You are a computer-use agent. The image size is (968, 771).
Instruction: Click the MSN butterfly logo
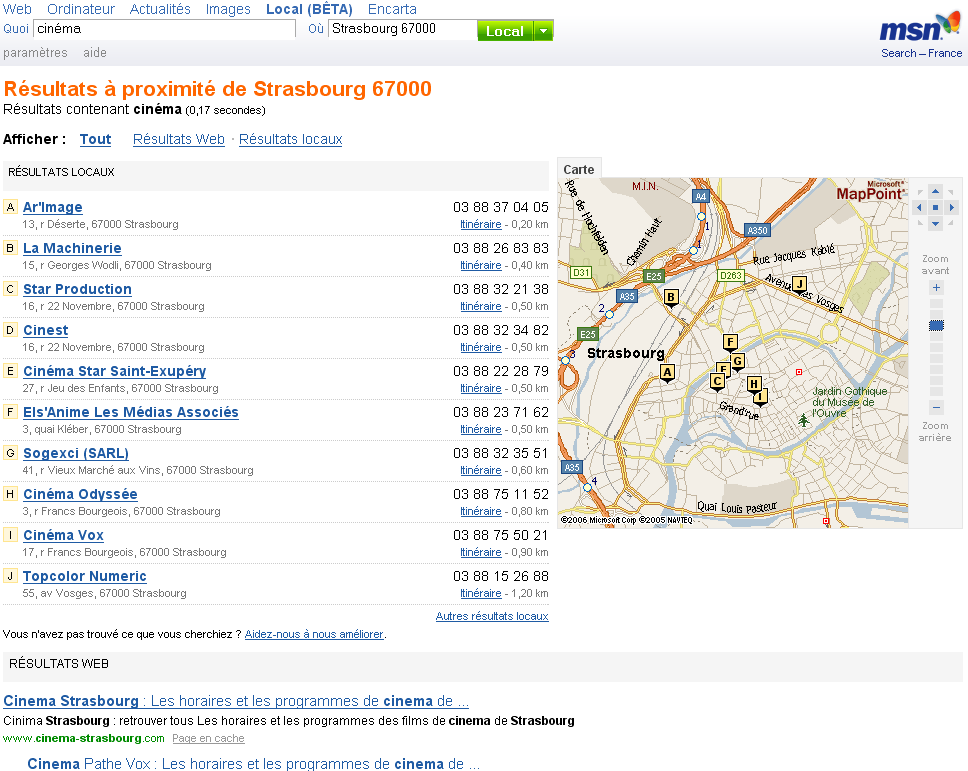click(920, 28)
